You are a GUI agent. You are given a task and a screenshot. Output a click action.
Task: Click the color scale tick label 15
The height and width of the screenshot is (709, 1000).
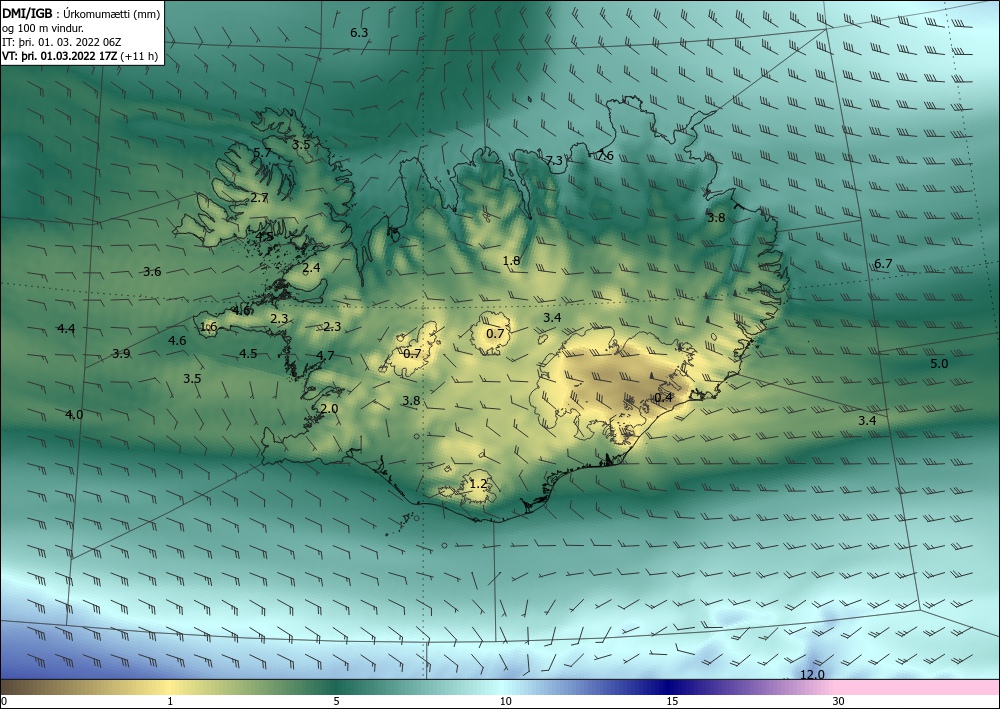672,701
